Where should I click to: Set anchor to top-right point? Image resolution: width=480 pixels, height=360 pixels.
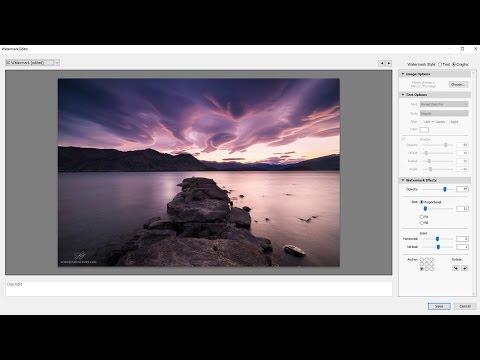432,259
